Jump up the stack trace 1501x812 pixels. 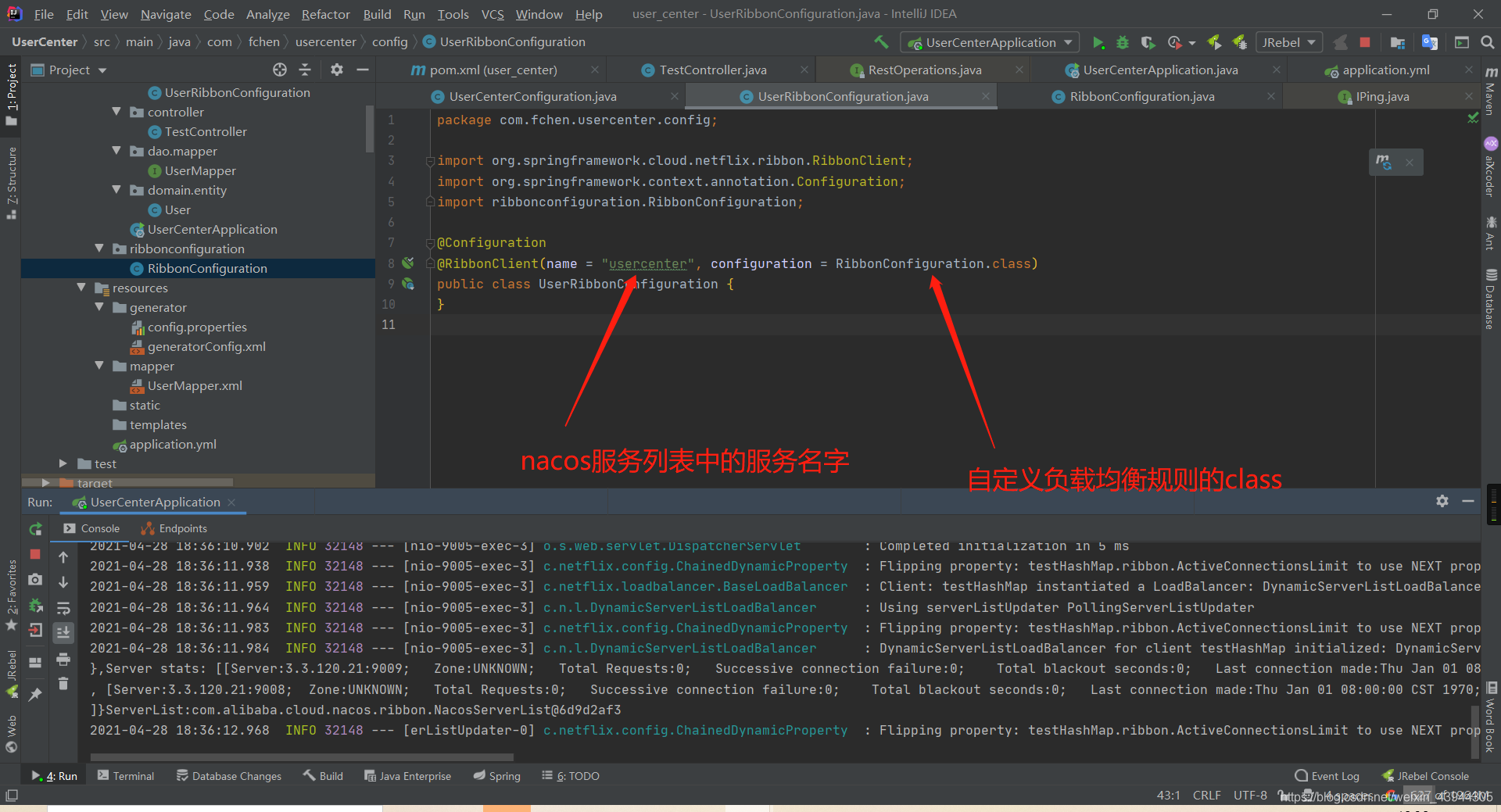point(63,557)
